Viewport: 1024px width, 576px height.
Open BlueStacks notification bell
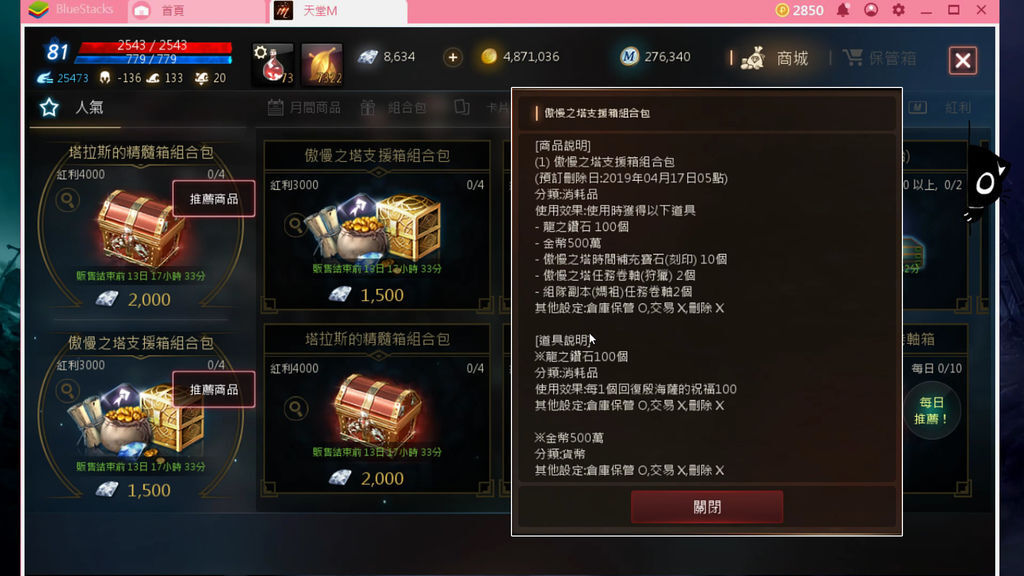[843, 10]
